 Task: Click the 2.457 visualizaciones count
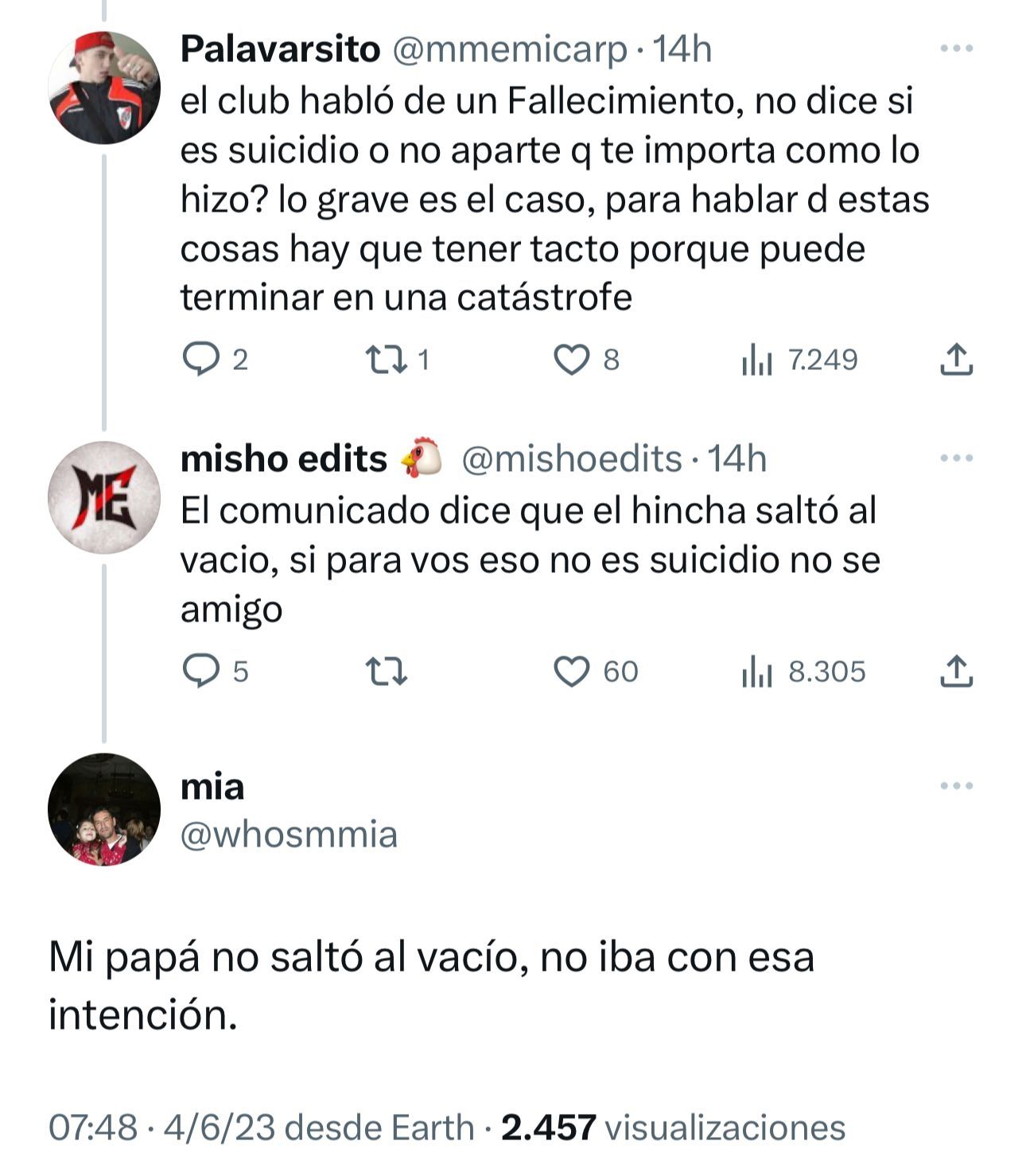(x=672, y=1127)
